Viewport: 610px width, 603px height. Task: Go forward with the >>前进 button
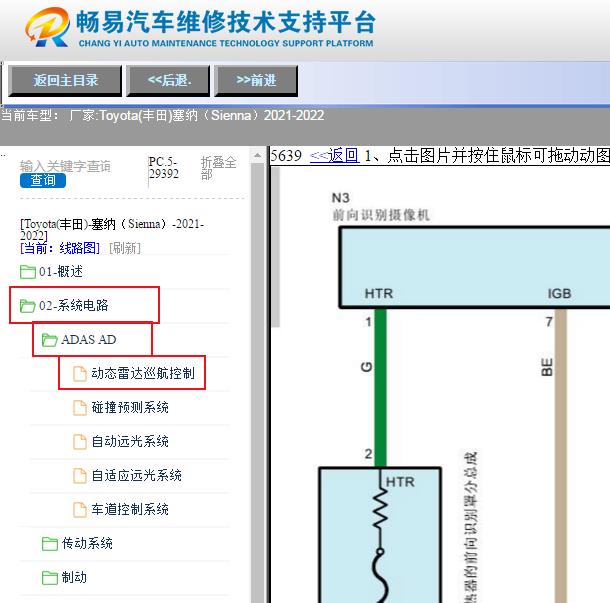coord(256,81)
